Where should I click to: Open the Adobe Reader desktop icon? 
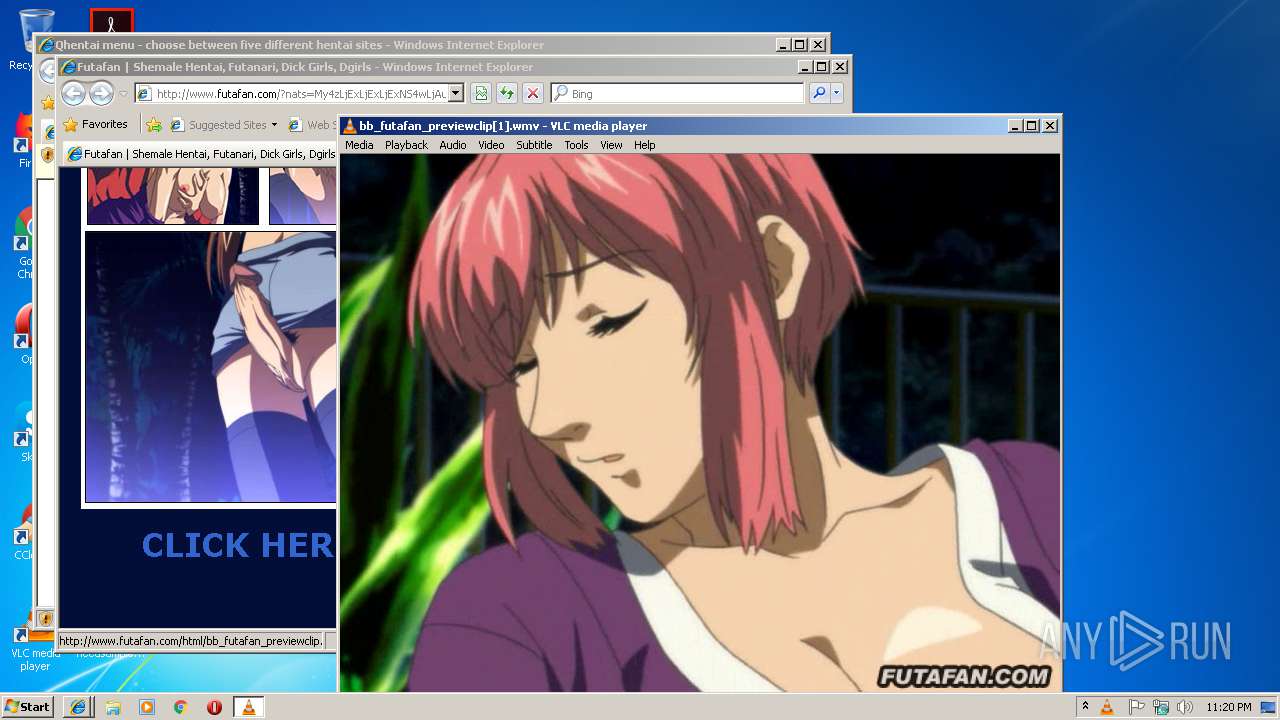click(x=112, y=20)
